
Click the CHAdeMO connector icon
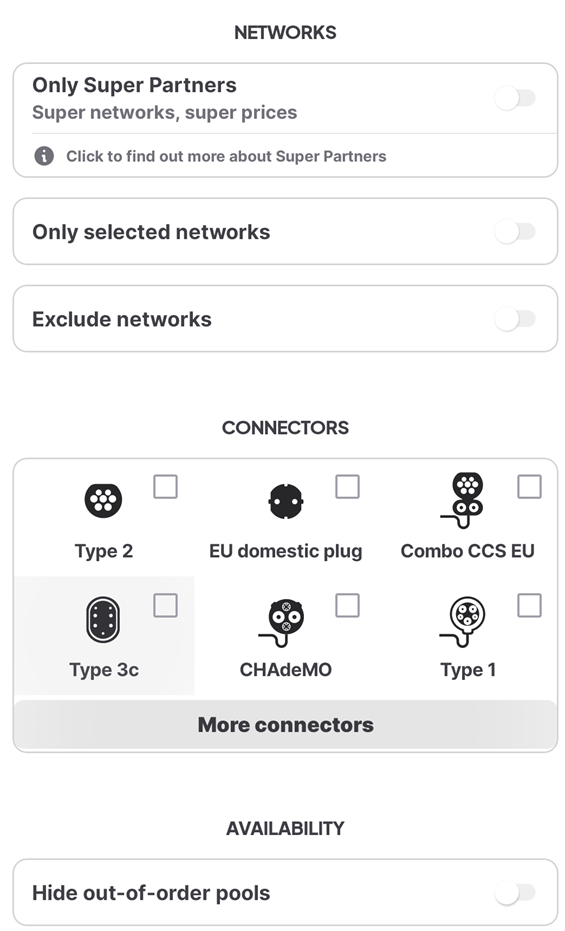pos(282,623)
